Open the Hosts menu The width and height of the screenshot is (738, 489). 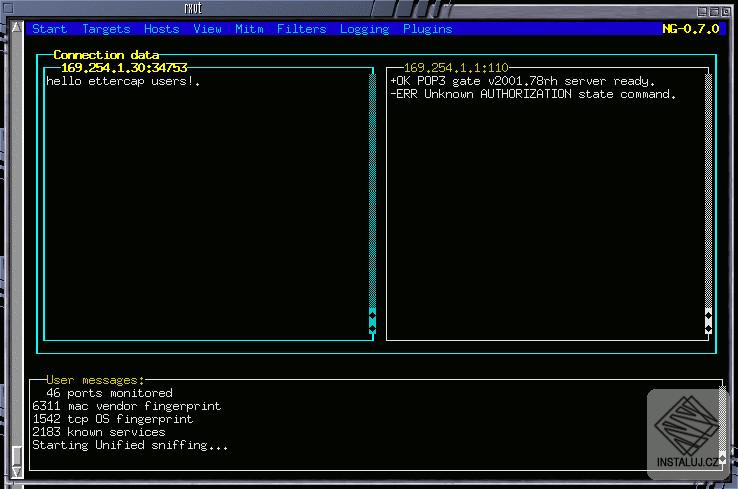click(161, 29)
